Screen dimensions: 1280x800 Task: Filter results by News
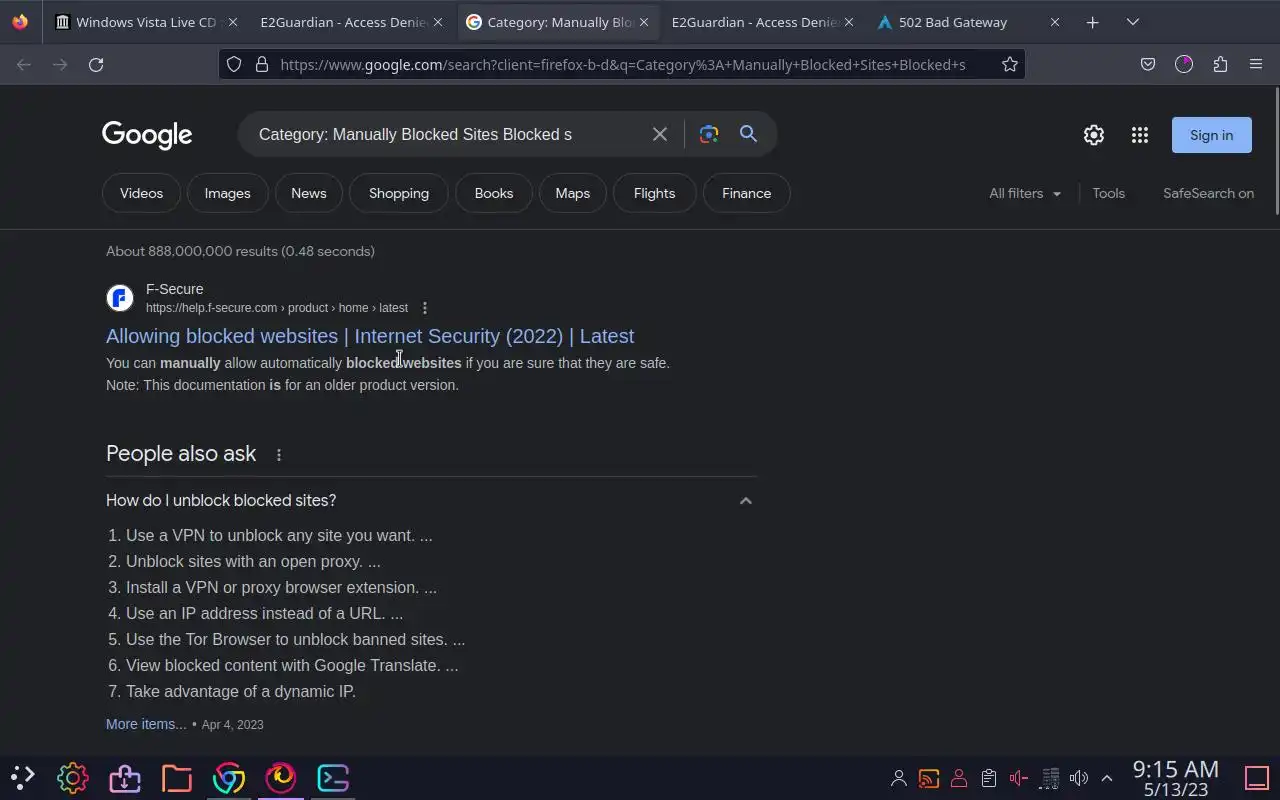[x=309, y=193]
